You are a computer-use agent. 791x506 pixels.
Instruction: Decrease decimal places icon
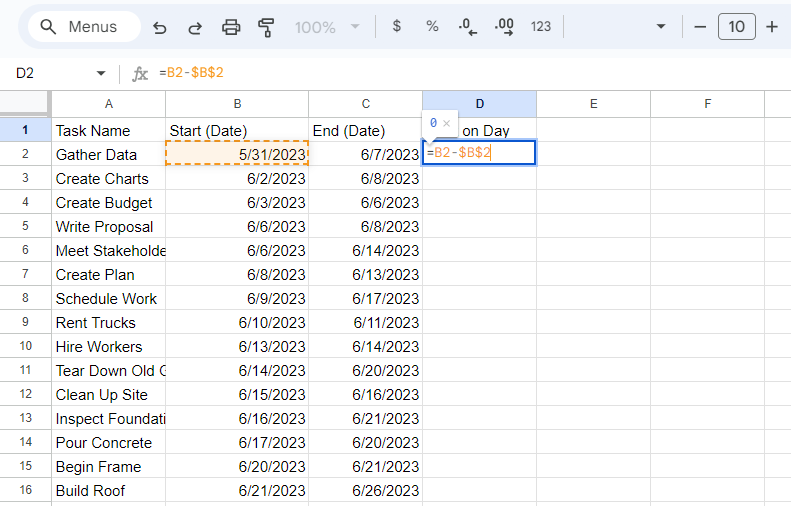(468, 27)
